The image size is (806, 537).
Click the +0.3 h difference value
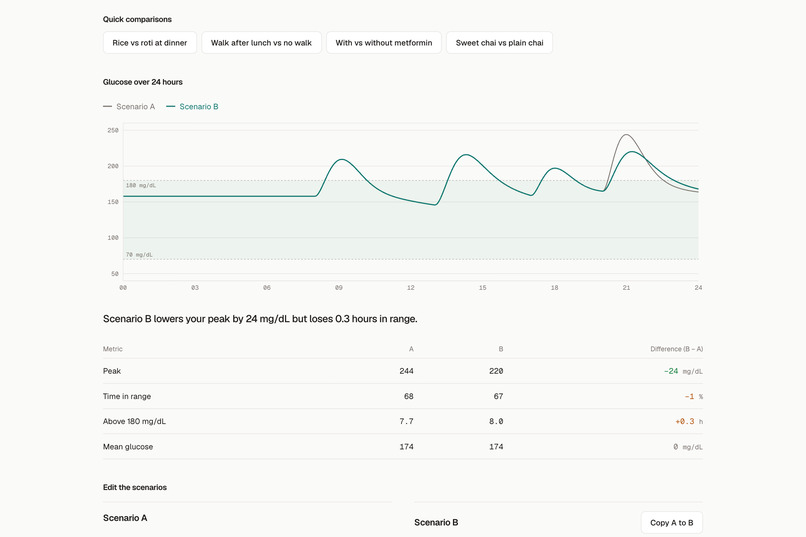point(689,421)
